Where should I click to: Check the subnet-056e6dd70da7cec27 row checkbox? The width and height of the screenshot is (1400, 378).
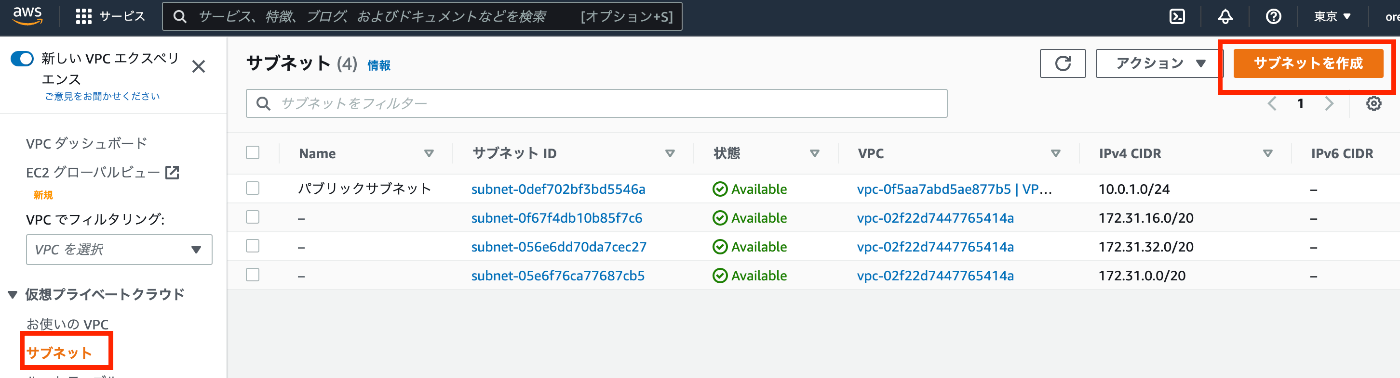coord(253,246)
